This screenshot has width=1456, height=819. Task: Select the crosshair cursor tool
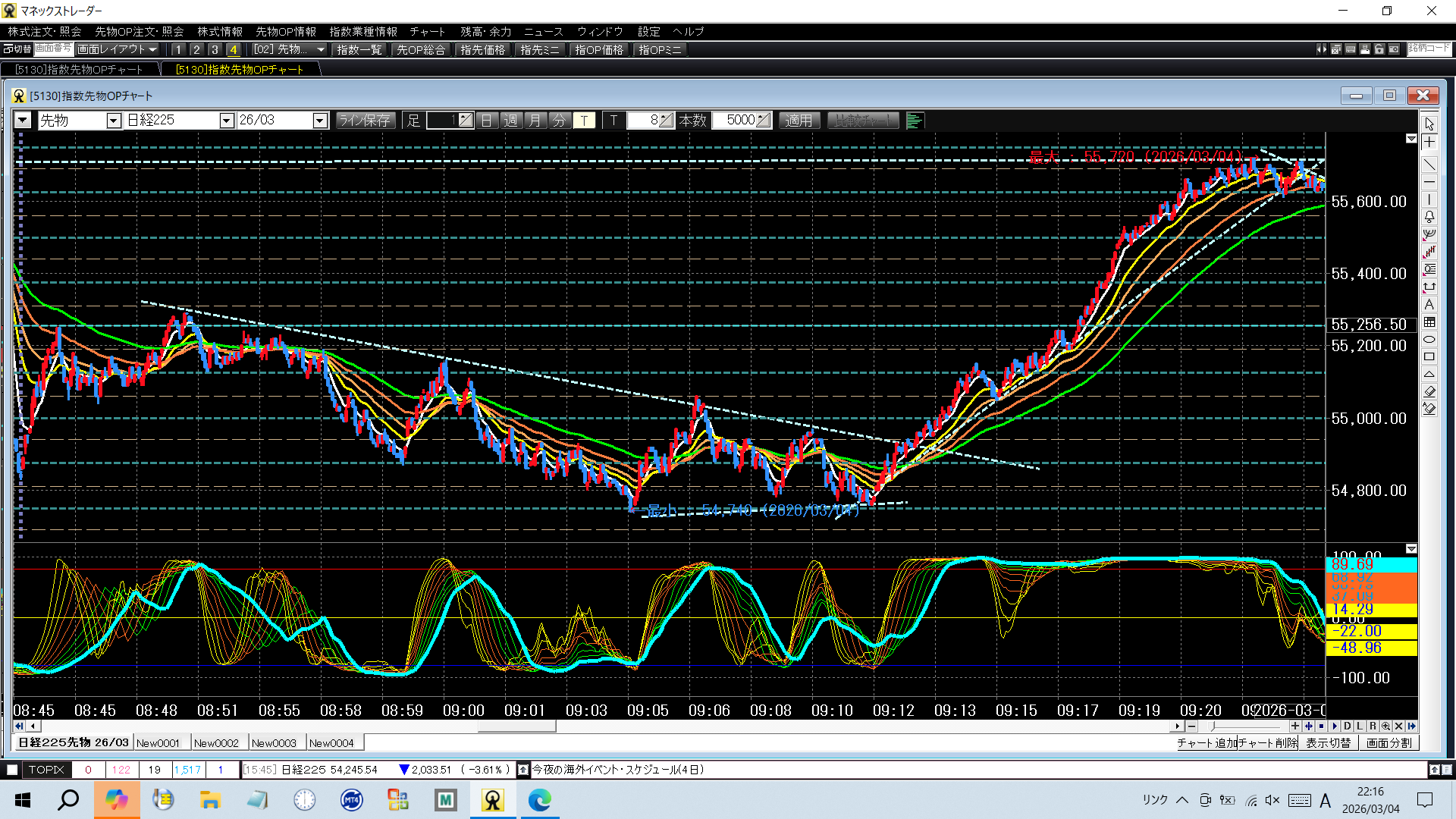(x=1429, y=143)
